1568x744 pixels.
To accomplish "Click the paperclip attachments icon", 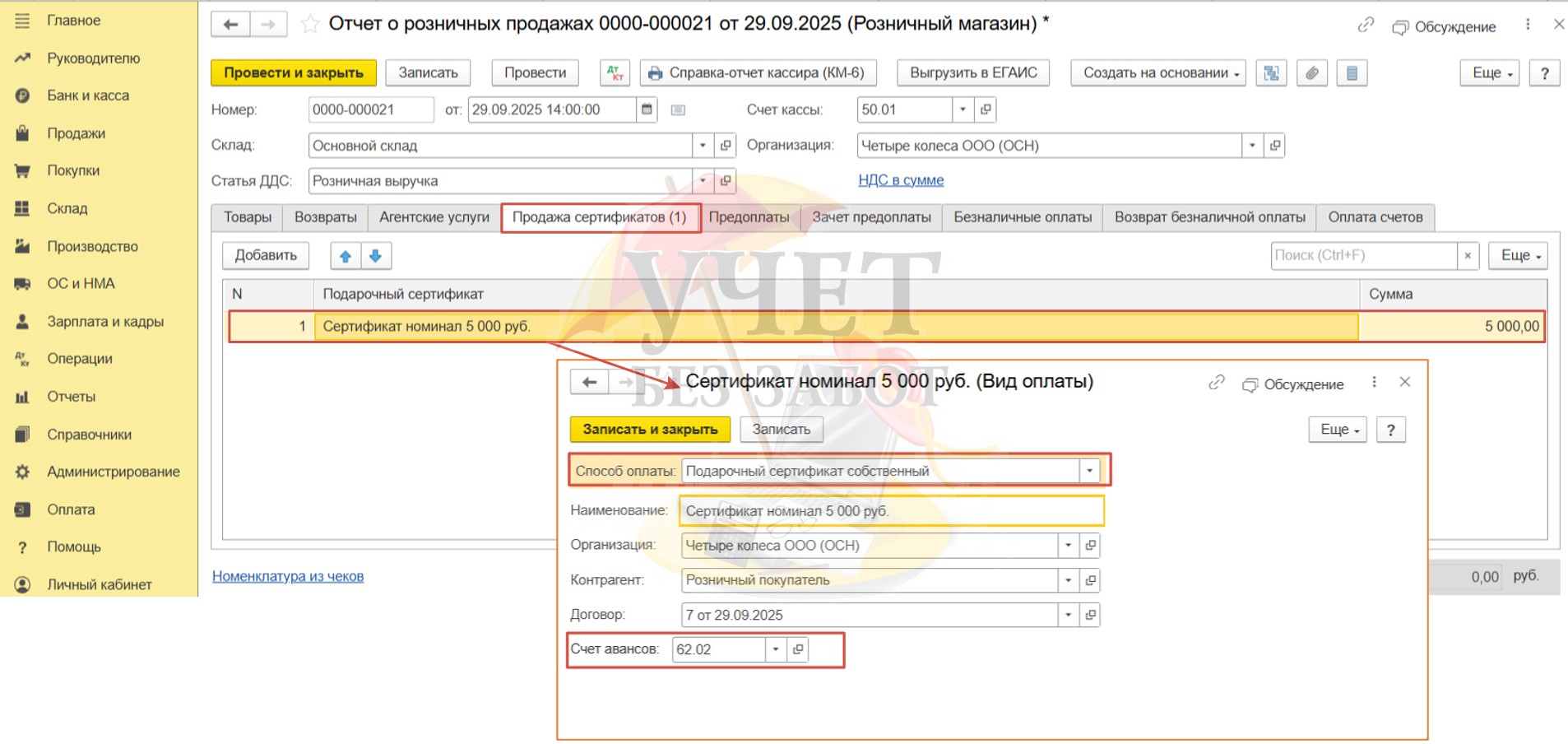I will pyautogui.click(x=1311, y=73).
